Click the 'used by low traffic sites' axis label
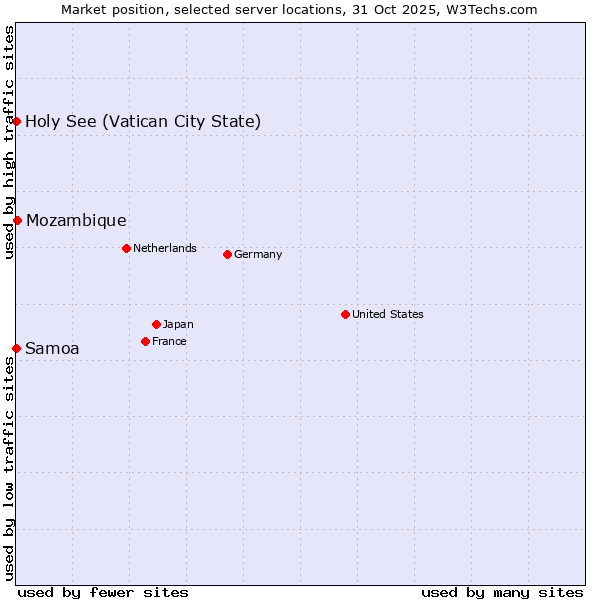 click(9, 468)
